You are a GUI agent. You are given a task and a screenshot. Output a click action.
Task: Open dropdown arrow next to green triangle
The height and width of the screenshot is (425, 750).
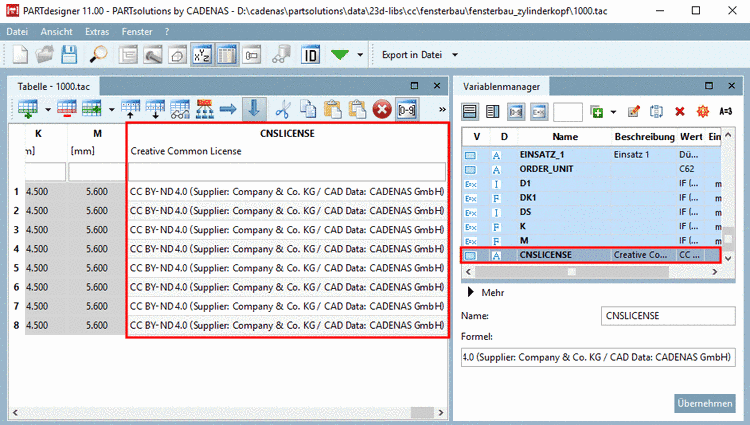click(360, 55)
